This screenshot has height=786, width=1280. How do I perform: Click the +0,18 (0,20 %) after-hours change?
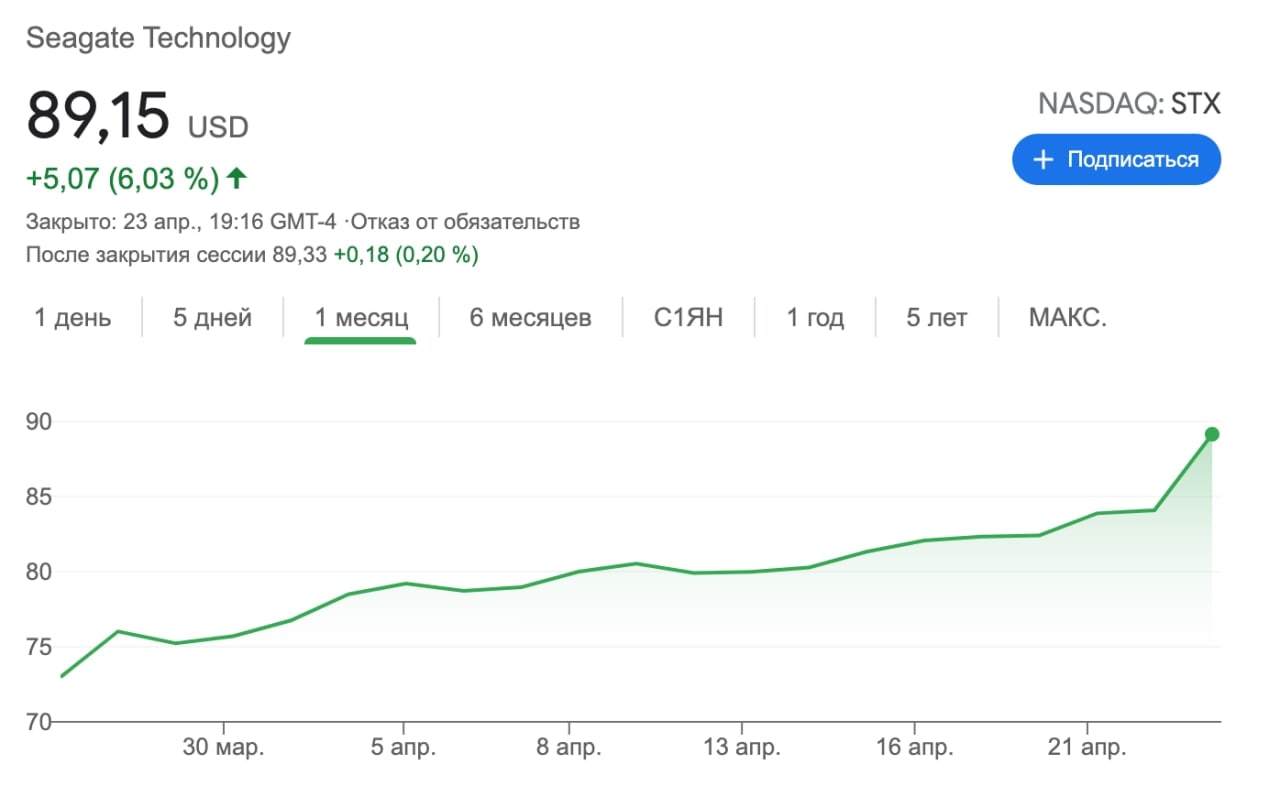[x=406, y=255]
